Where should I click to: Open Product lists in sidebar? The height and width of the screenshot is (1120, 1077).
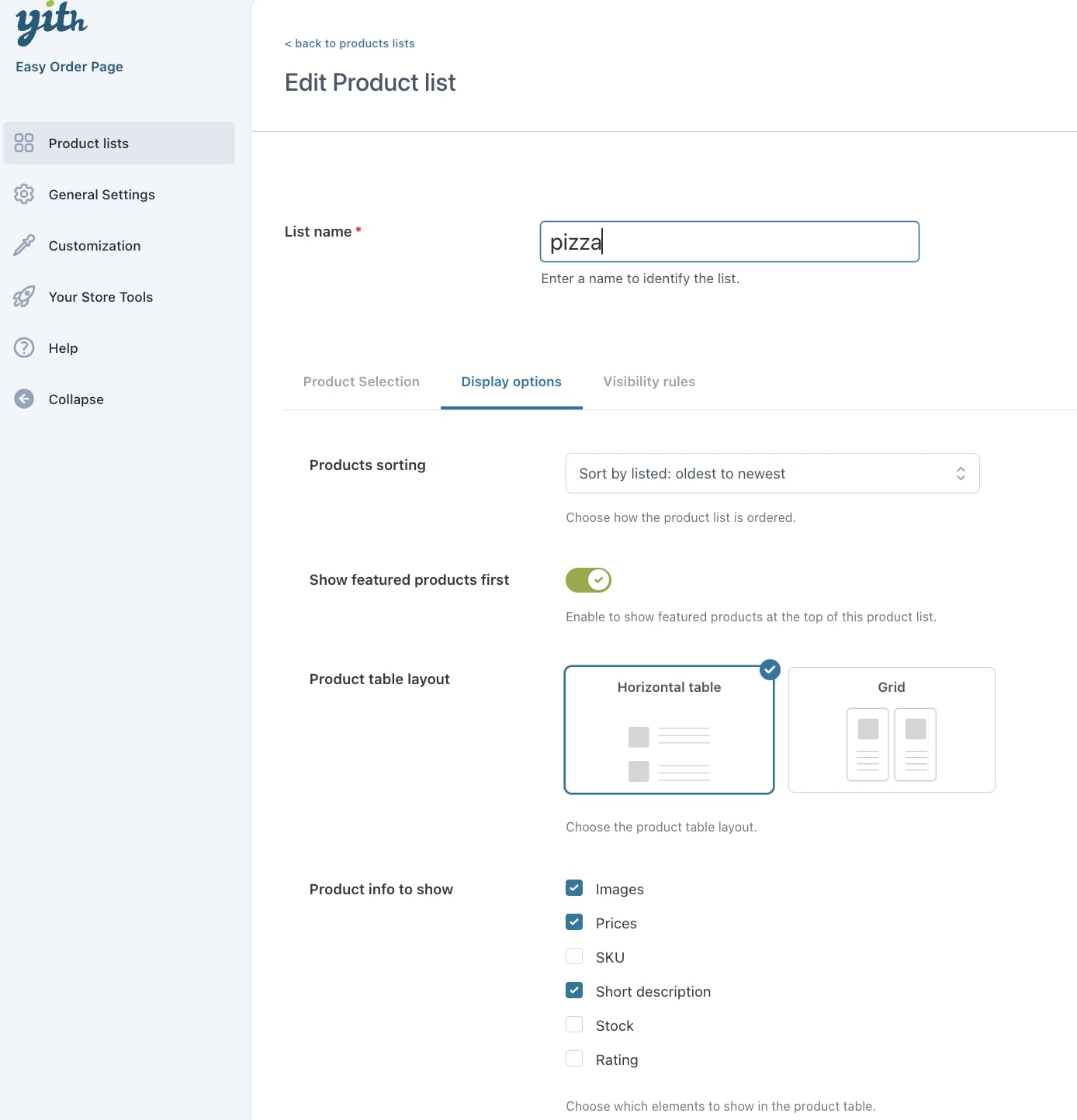(119, 143)
